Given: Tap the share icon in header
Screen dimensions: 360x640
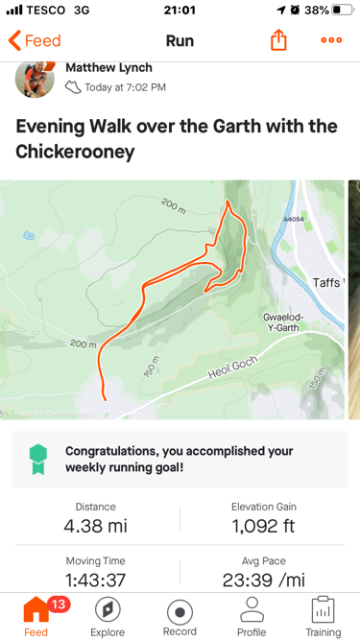Looking at the screenshot, I should [x=279, y=40].
